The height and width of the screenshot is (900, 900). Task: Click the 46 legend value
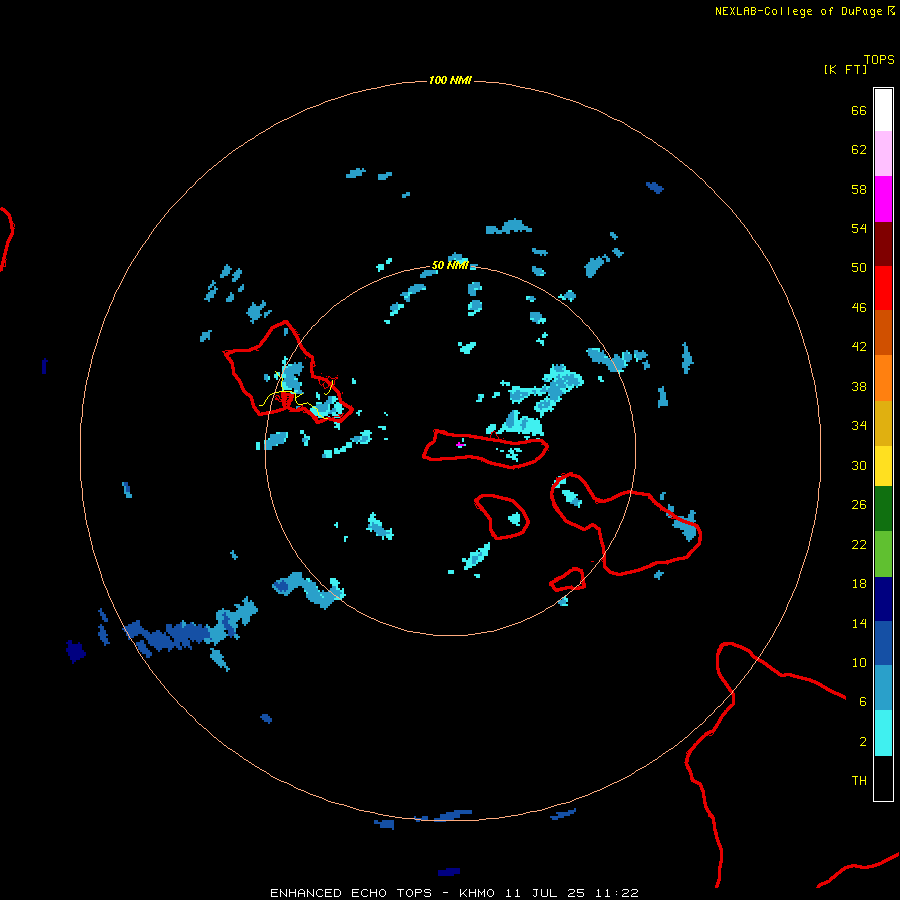coord(859,308)
